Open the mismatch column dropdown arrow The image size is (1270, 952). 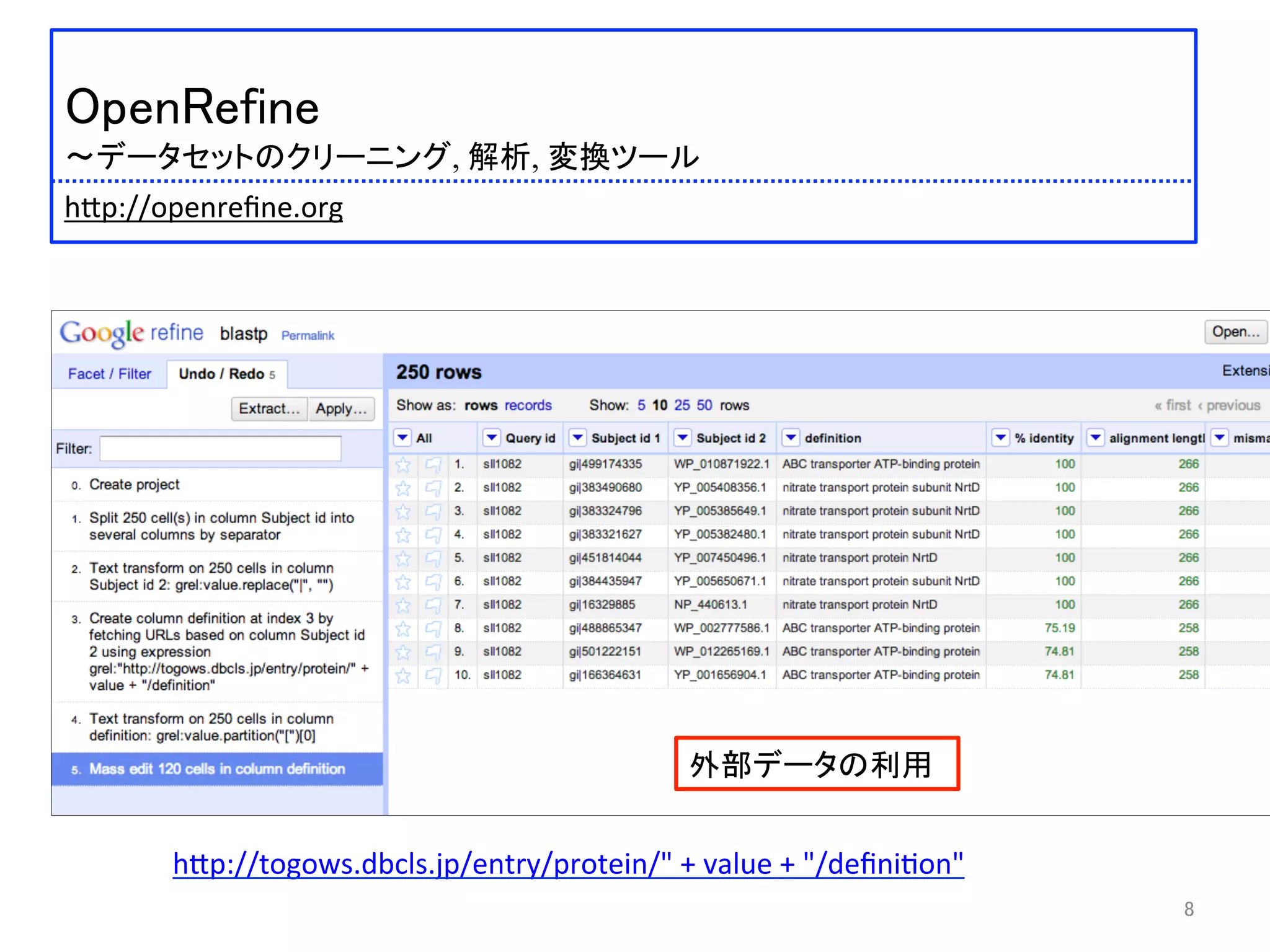[1220, 438]
